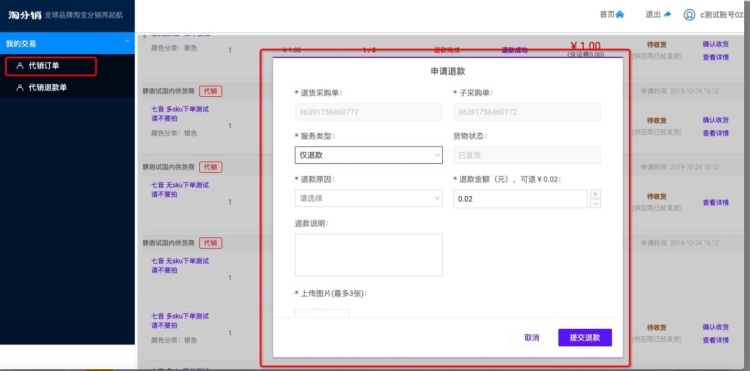Click the 淘分销 logo

point(24,15)
